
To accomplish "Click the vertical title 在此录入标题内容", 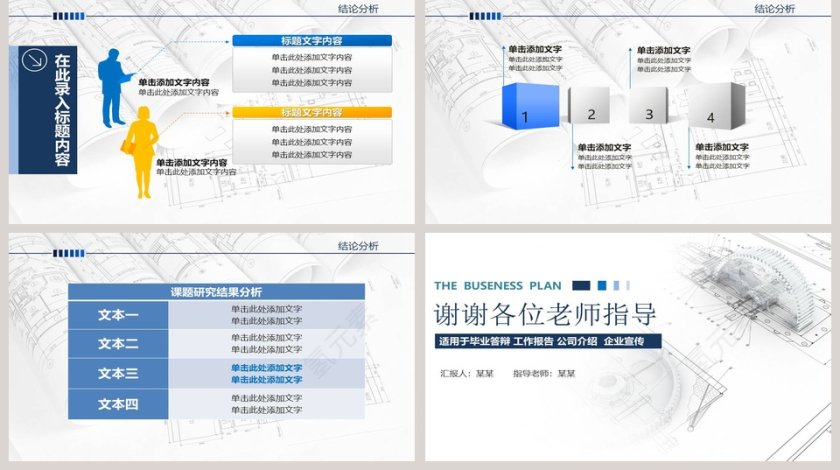I will click(x=62, y=110).
